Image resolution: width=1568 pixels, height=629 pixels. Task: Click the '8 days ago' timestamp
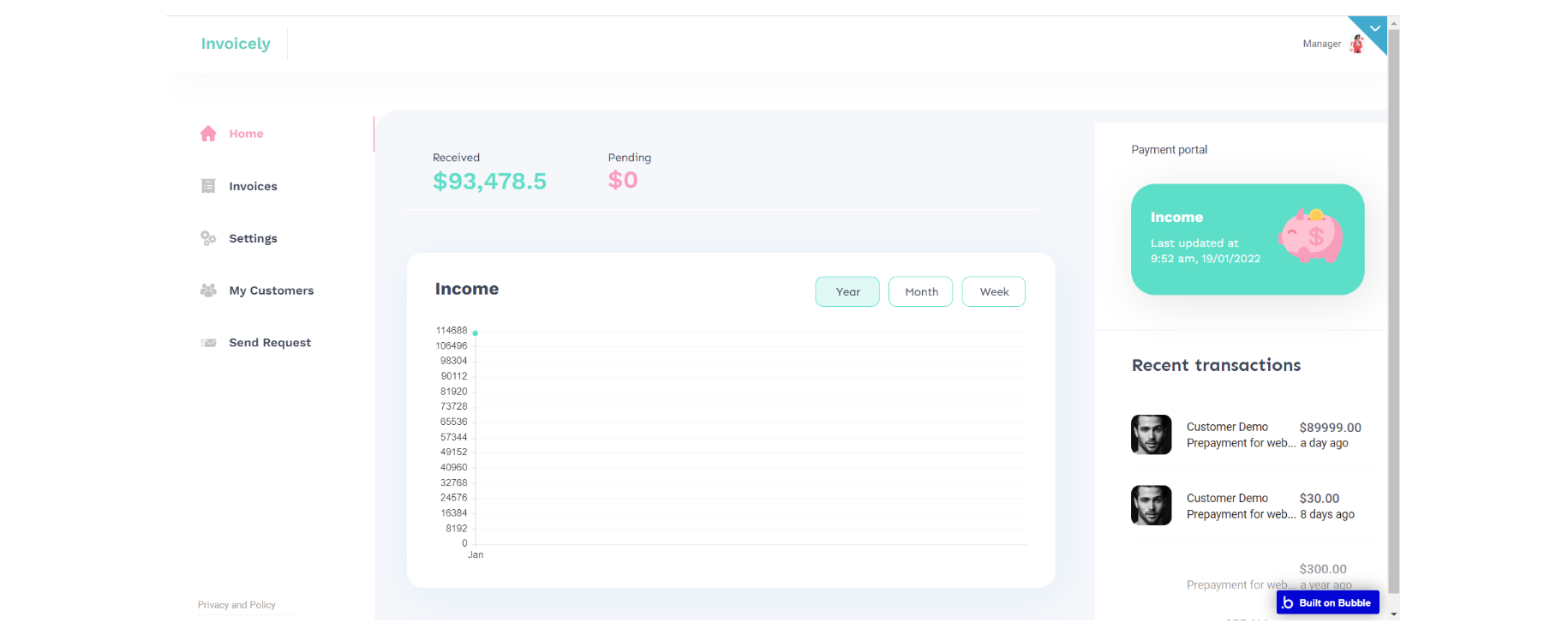point(1327,514)
